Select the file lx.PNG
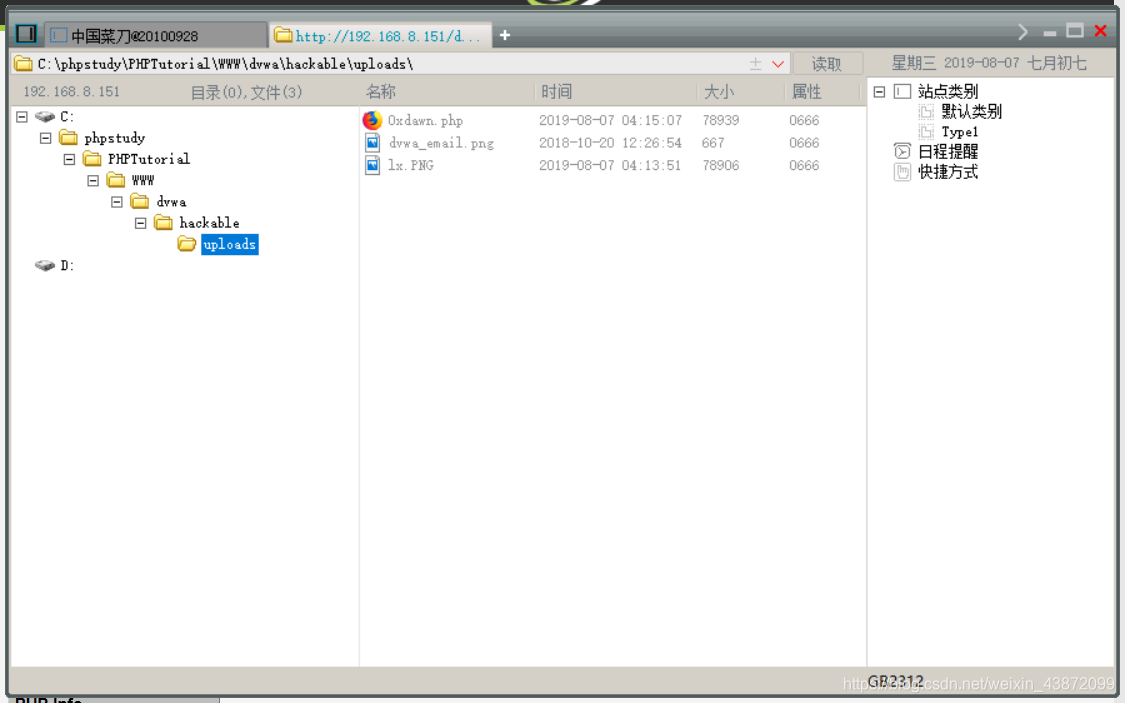The width and height of the screenshot is (1125, 703). 411,165
